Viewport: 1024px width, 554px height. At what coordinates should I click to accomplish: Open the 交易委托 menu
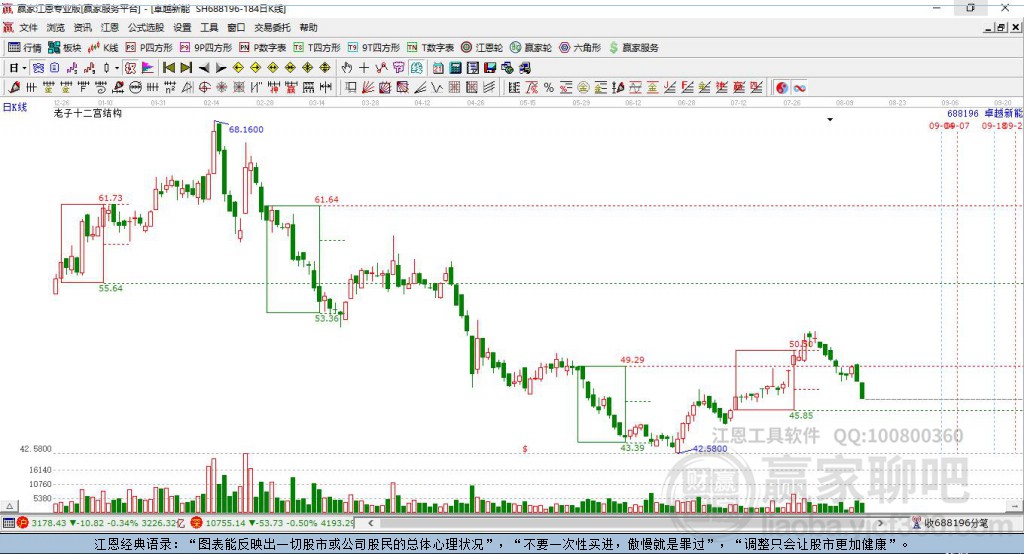pos(272,27)
